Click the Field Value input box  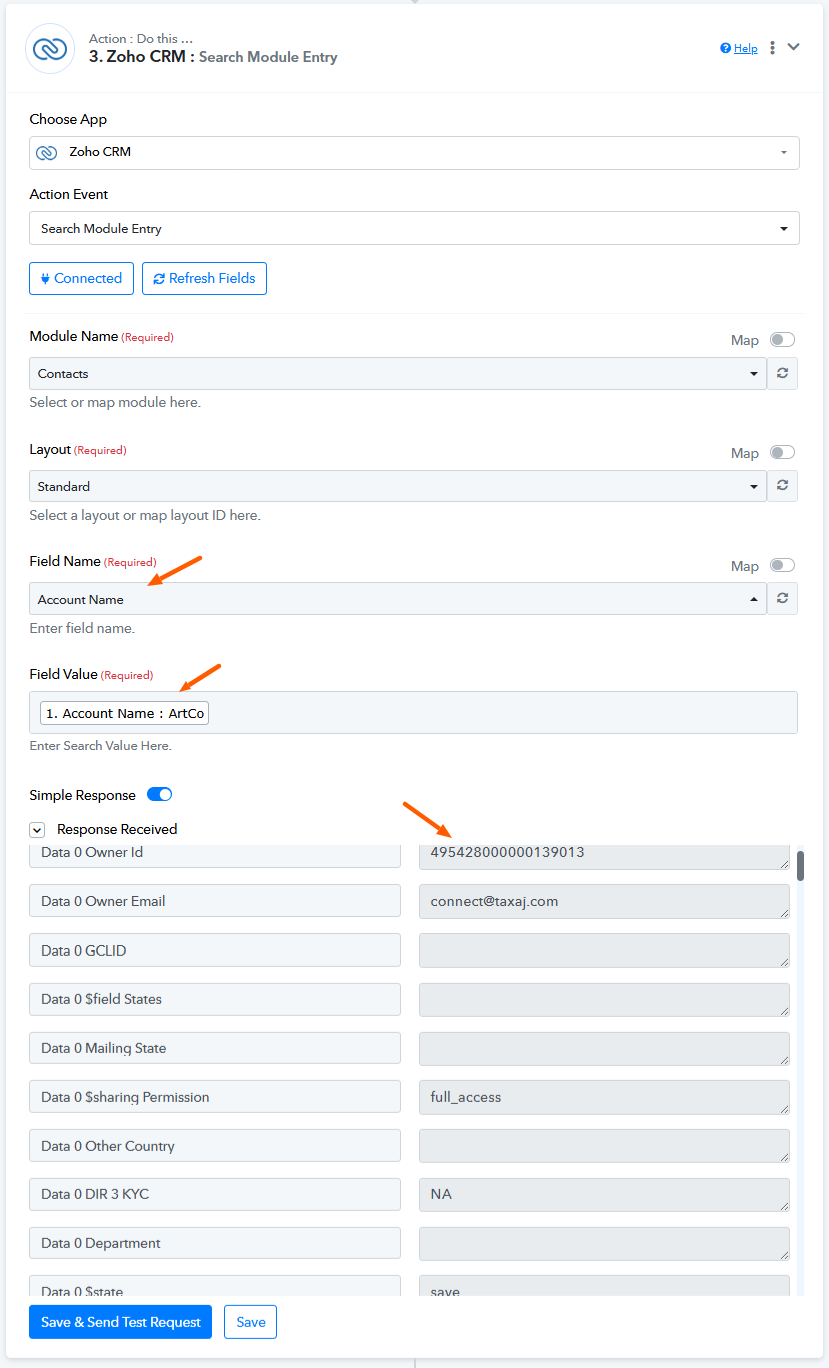[x=414, y=713]
